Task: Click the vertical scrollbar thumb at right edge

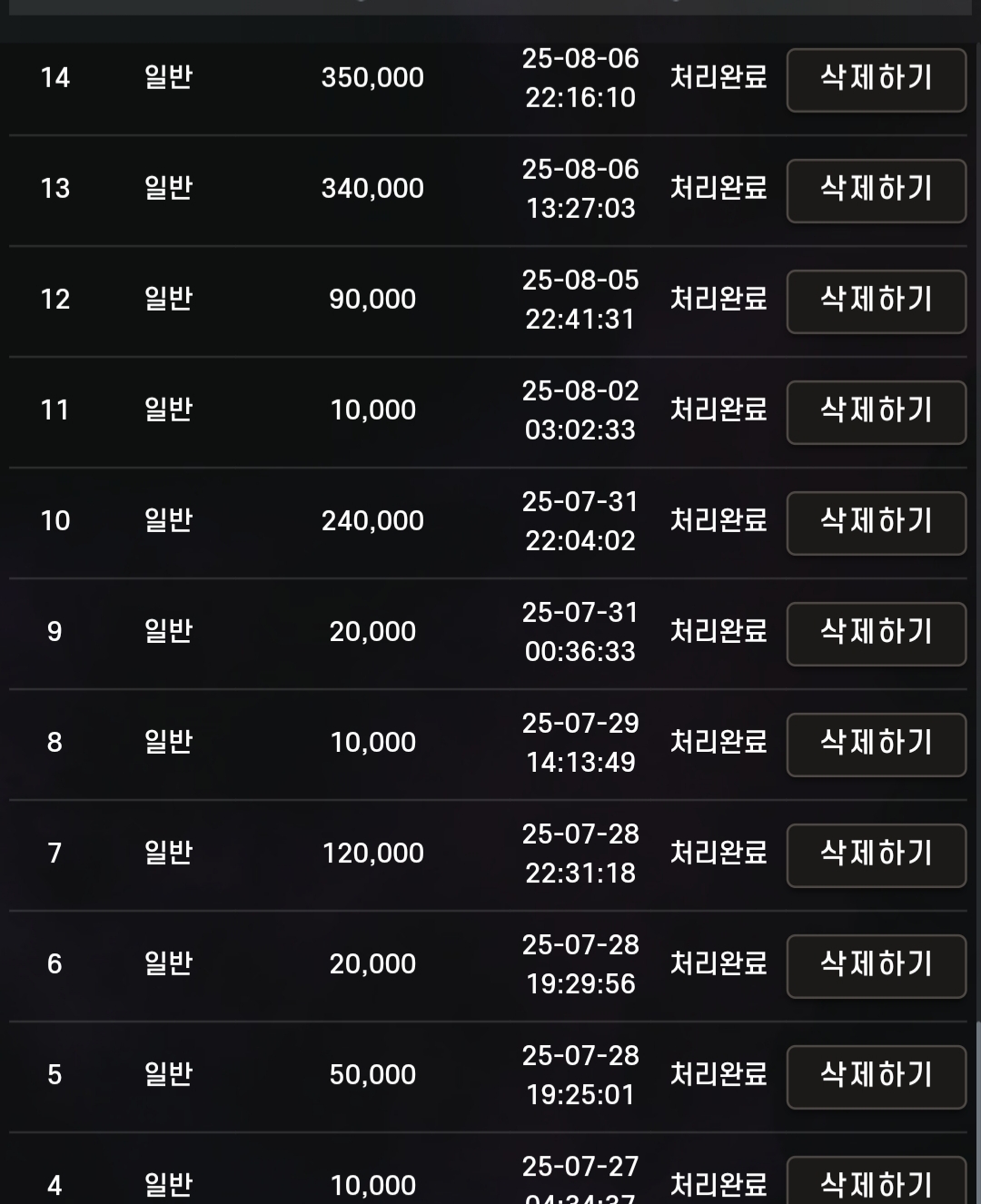Action: pyautogui.click(x=977, y=1112)
